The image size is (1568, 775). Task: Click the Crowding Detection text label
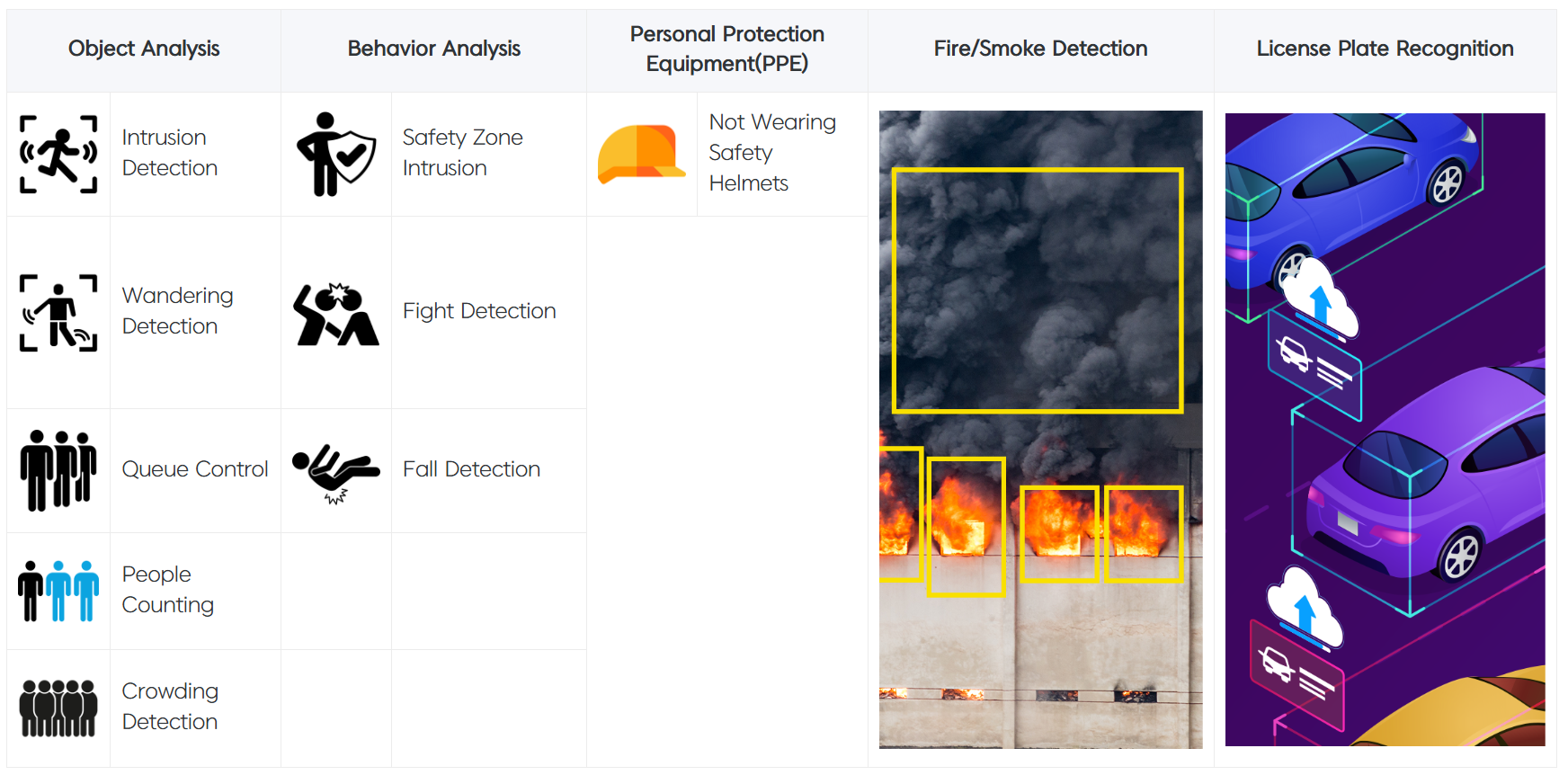[170, 707]
